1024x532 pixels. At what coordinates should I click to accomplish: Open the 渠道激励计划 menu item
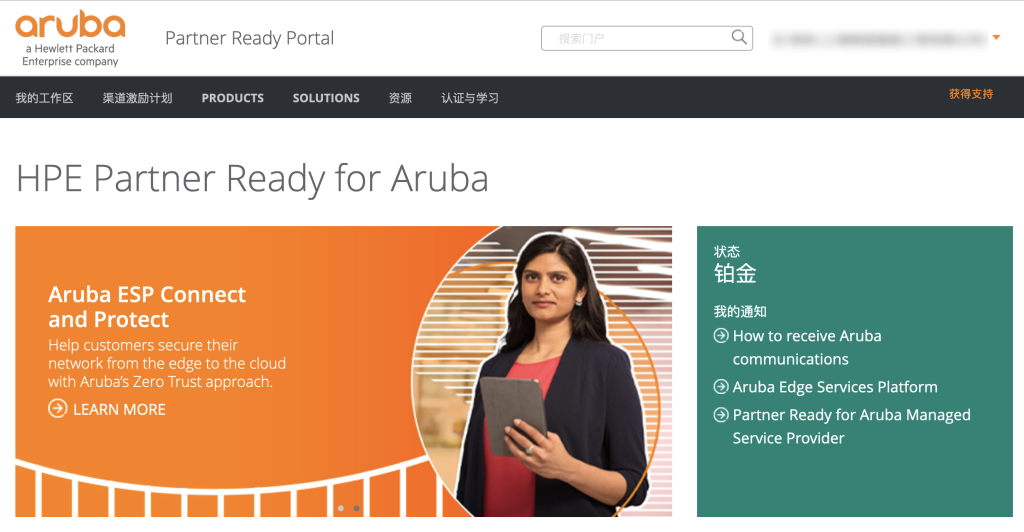pyautogui.click(x=137, y=98)
